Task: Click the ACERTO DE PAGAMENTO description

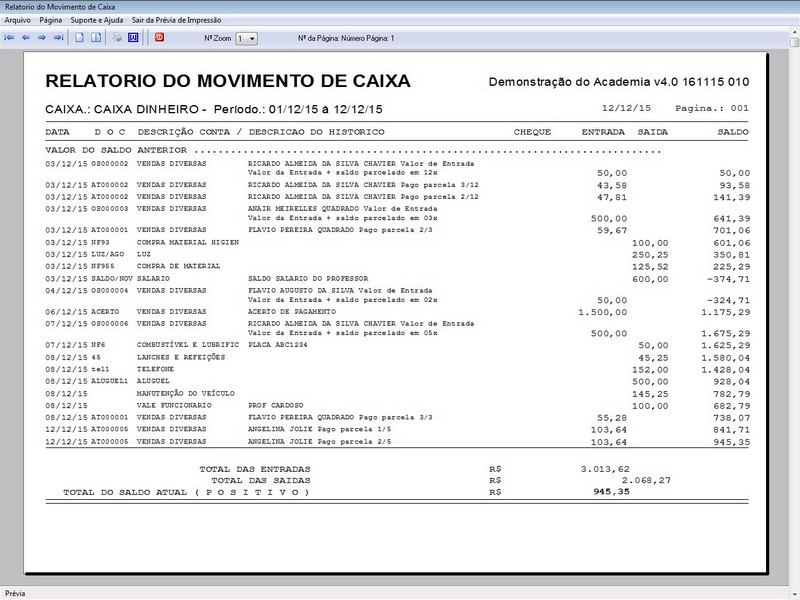Action: coord(292,312)
